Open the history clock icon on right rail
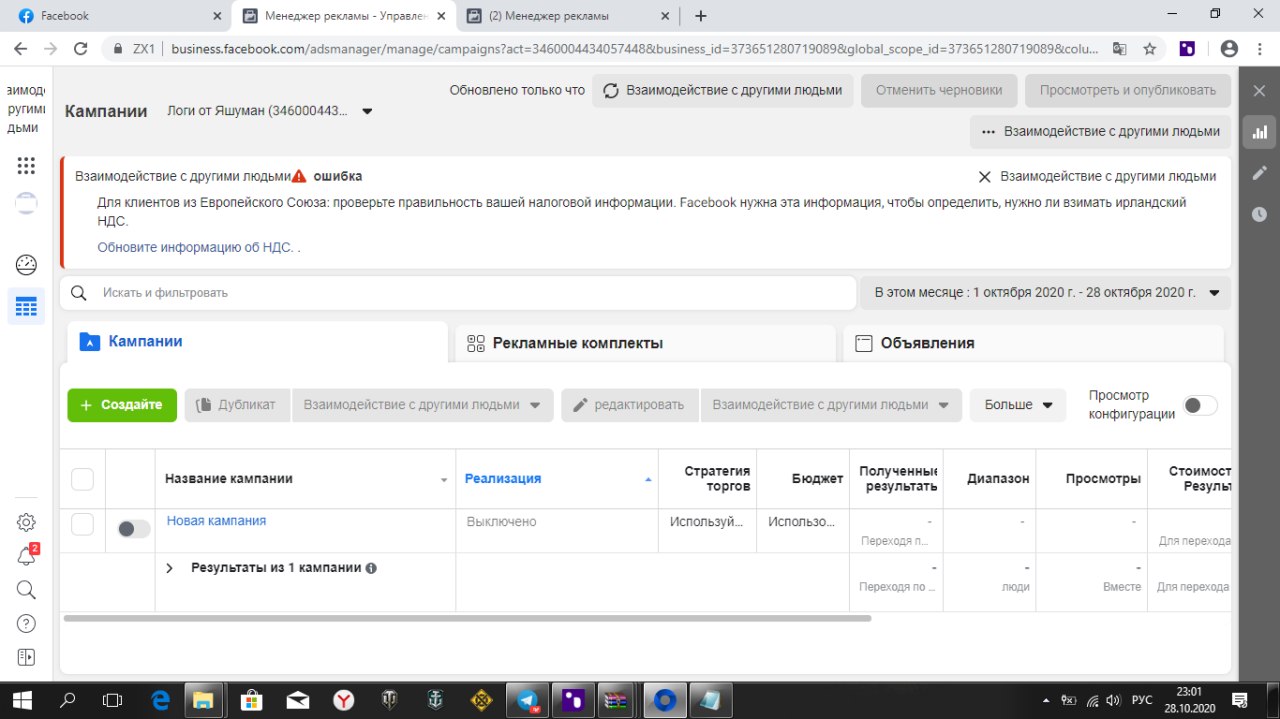 1259,214
